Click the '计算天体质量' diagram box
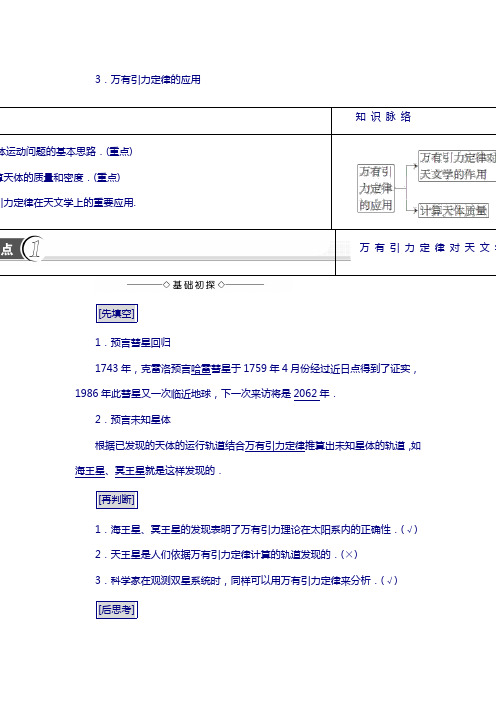The width and height of the screenshot is (496, 702). tap(453, 210)
